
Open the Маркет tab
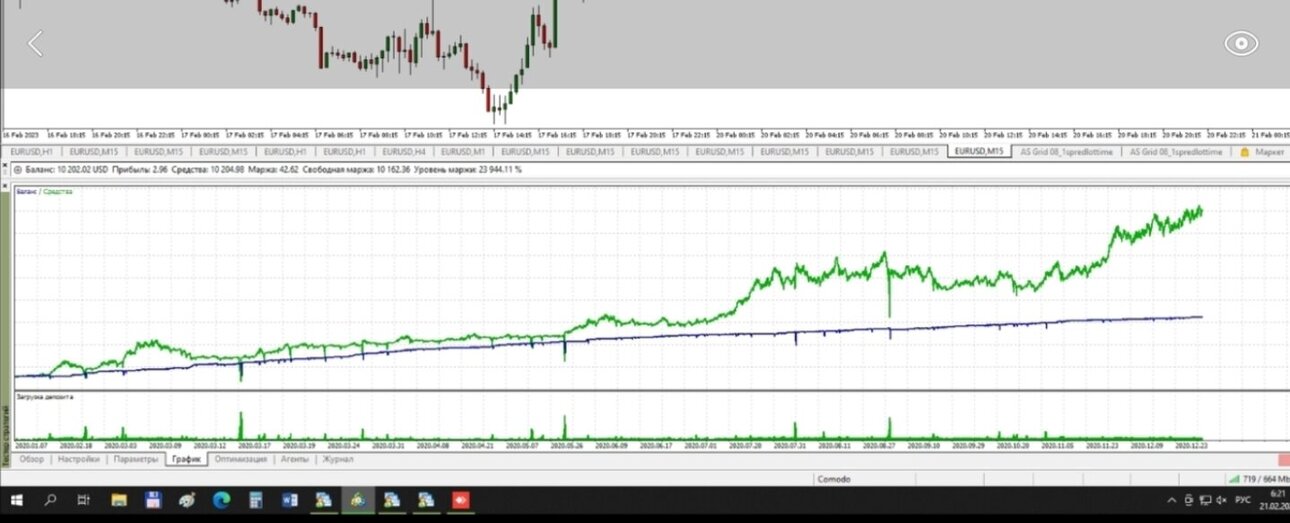click(1262, 152)
